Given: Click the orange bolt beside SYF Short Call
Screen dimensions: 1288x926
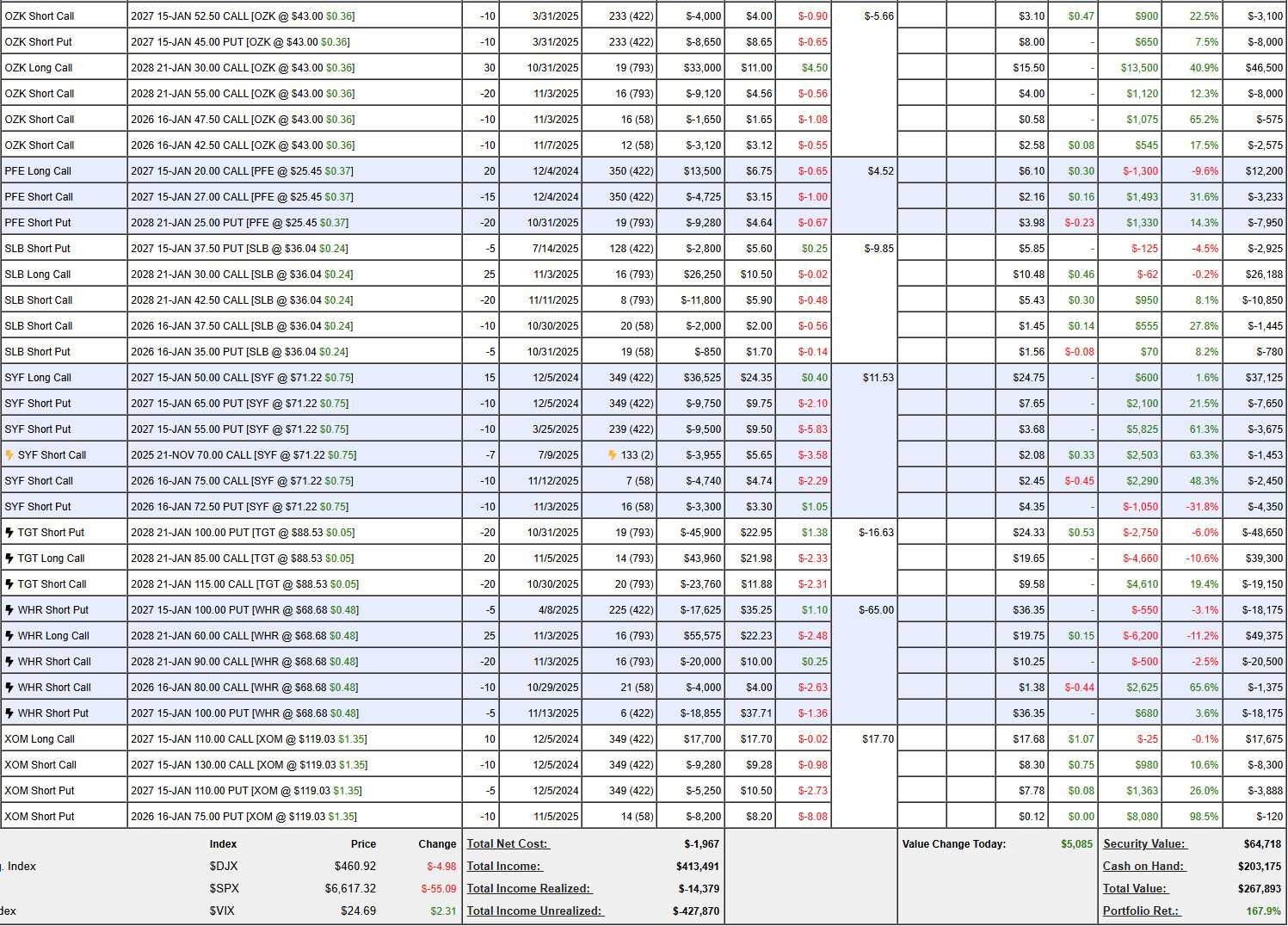Looking at the screenshot, I should (x=9, y=455).
